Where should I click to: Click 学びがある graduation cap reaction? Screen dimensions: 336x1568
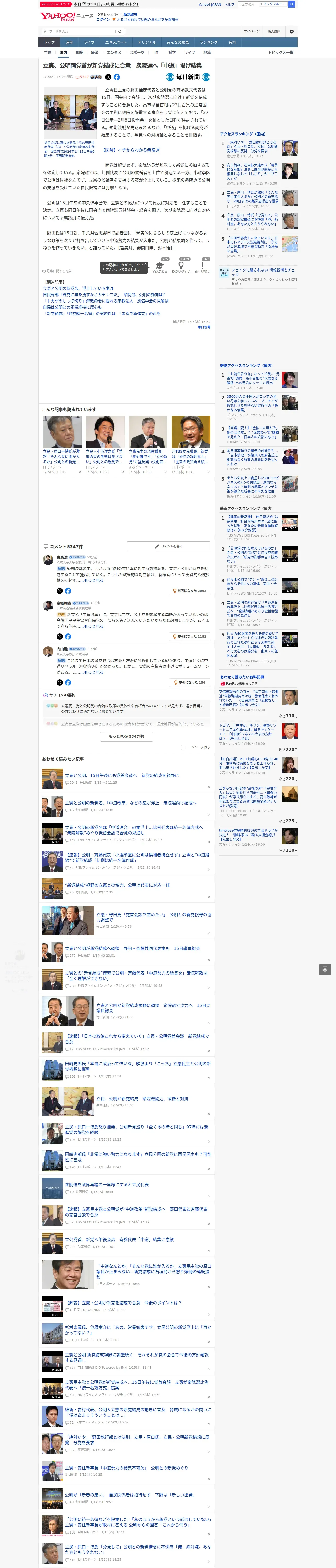[159, 267]
